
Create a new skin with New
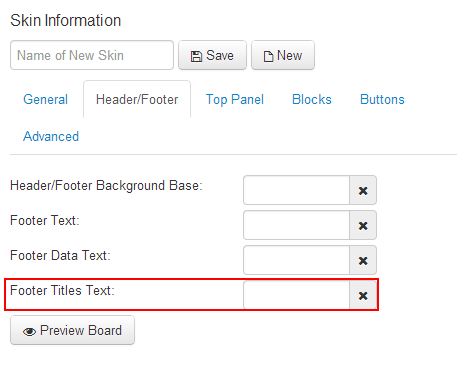pyautogui.click(x=283, y=55)
